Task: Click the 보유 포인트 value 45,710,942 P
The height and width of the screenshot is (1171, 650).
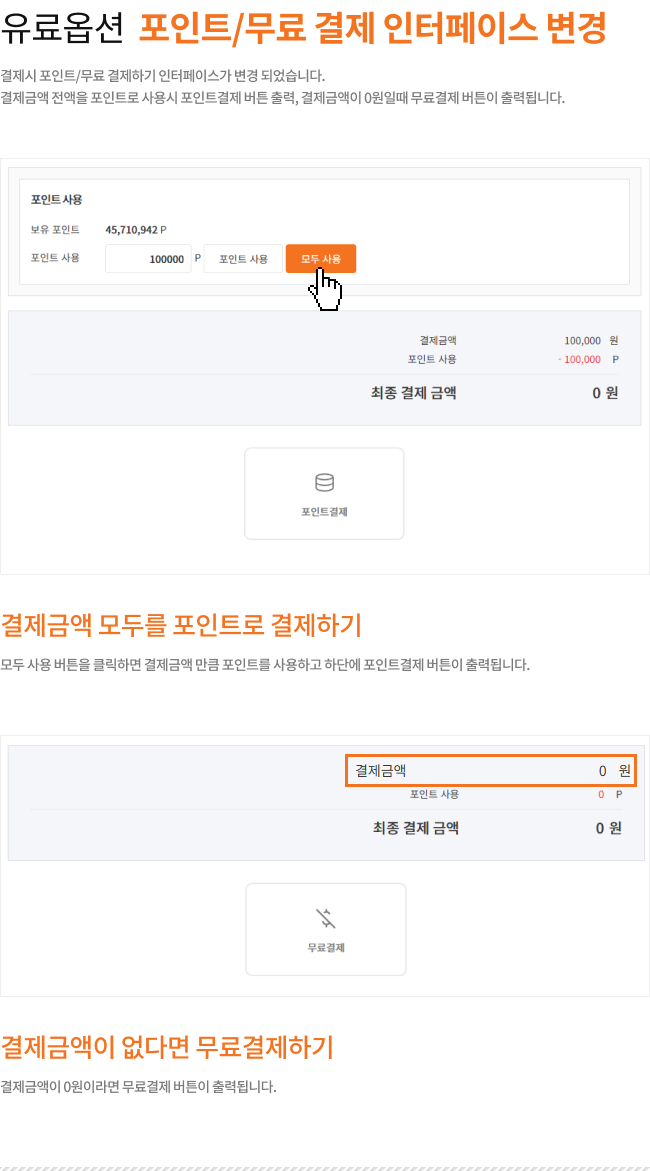Action: click(136, 229)
